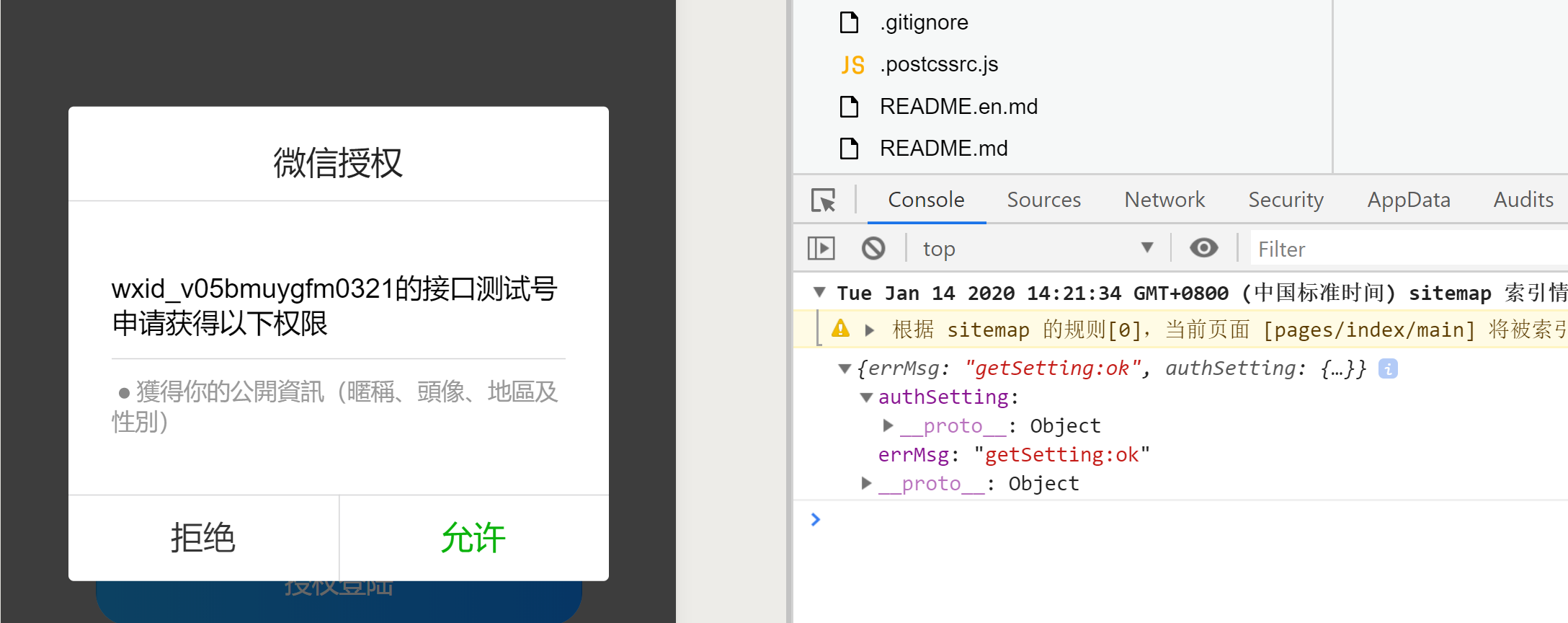
Task: Activate the element inspector picker icon
Action: click(823, 200)
